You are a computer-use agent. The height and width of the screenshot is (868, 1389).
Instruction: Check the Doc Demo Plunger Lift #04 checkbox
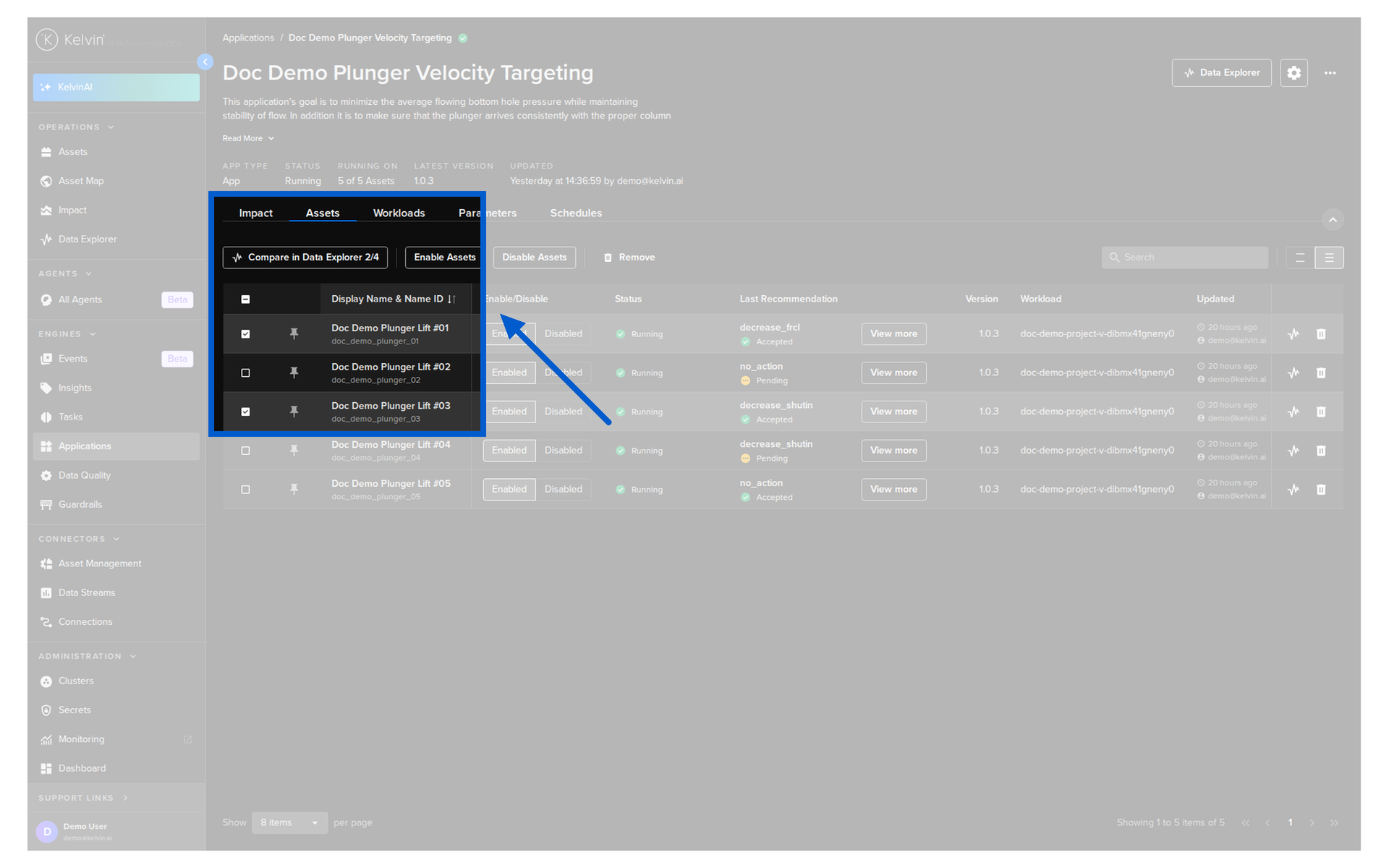pos(245,451)
